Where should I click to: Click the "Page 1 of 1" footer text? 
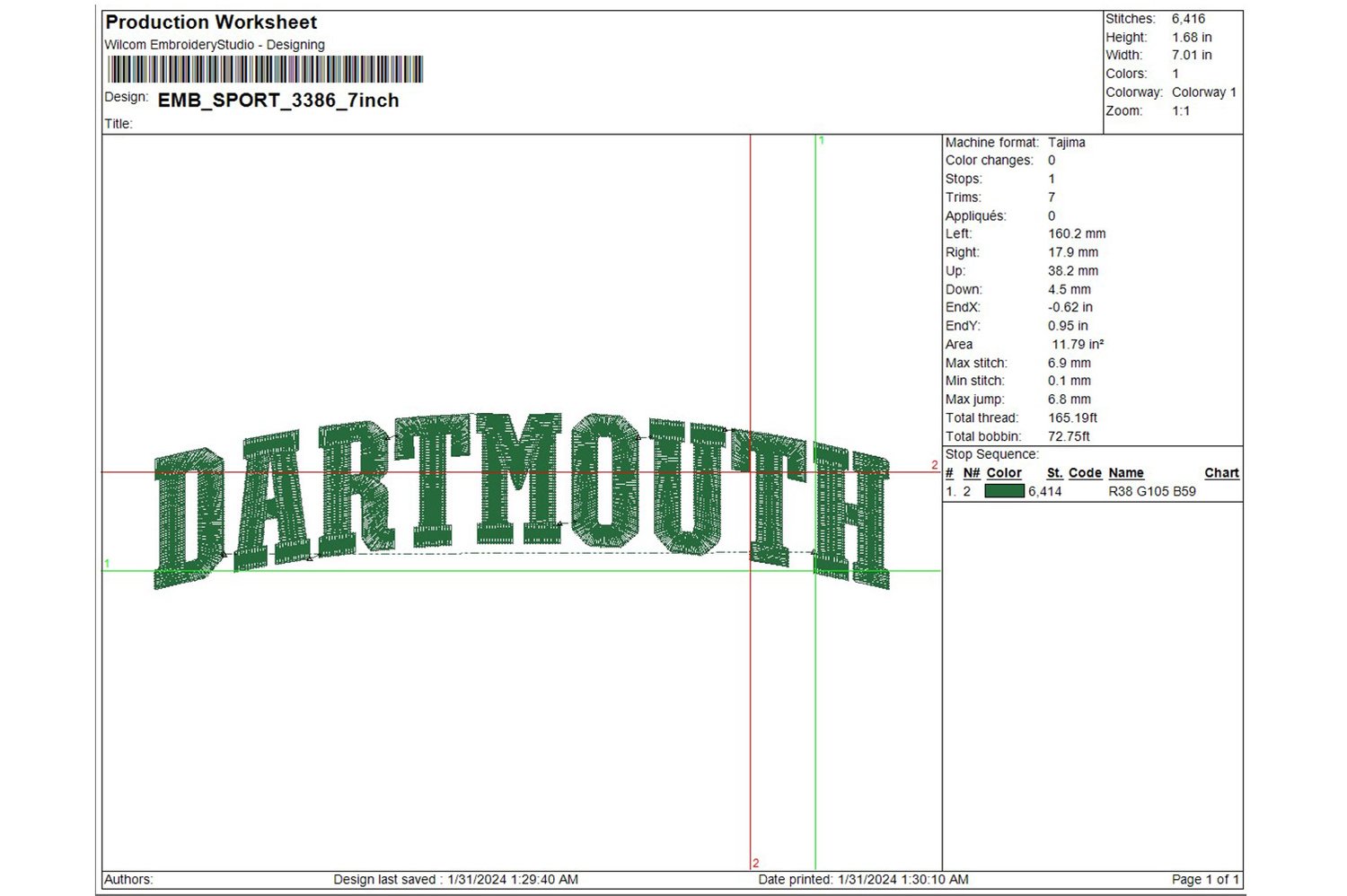point(1206,880)
